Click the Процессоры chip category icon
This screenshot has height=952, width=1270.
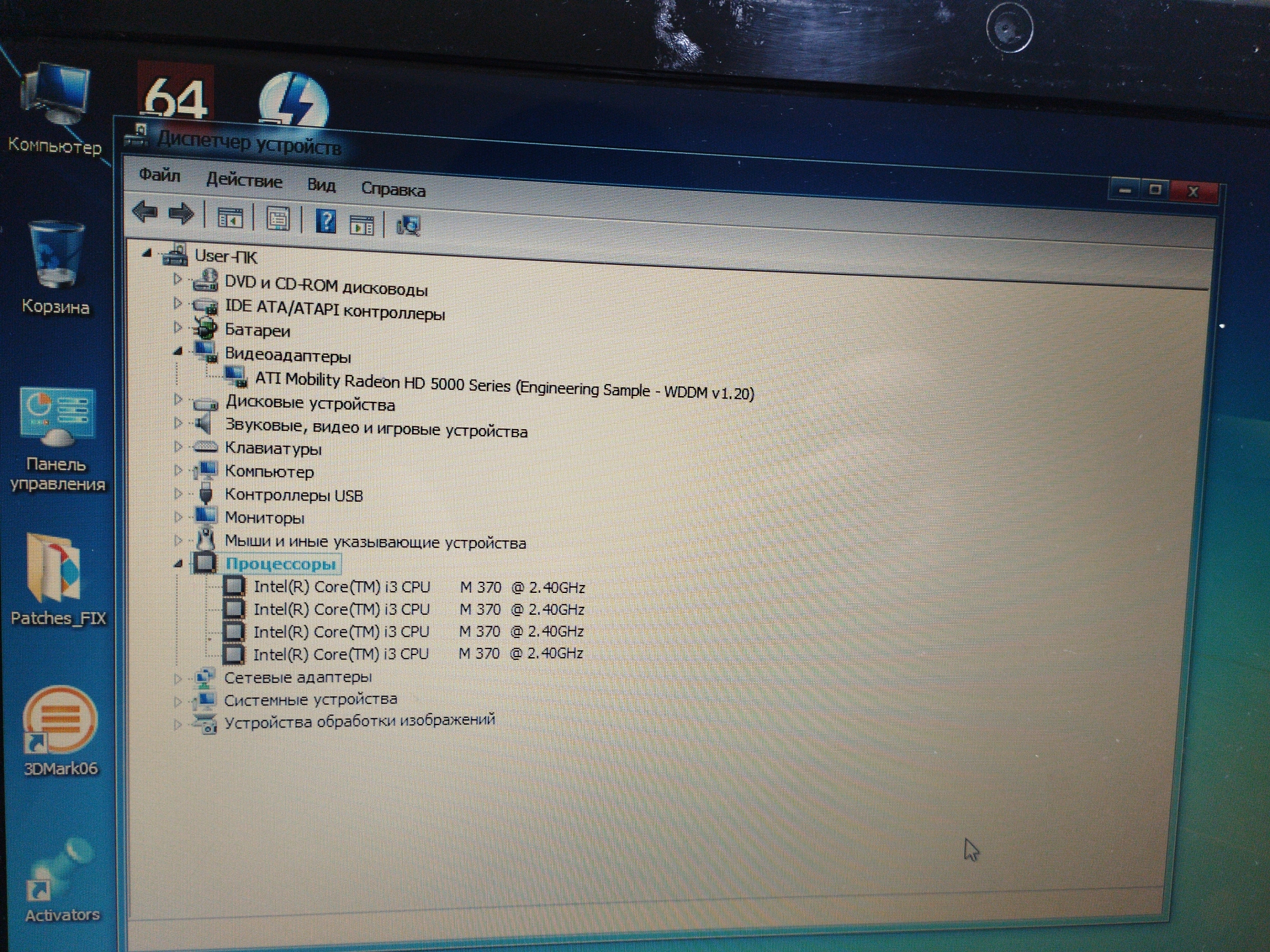pos(205,563)
